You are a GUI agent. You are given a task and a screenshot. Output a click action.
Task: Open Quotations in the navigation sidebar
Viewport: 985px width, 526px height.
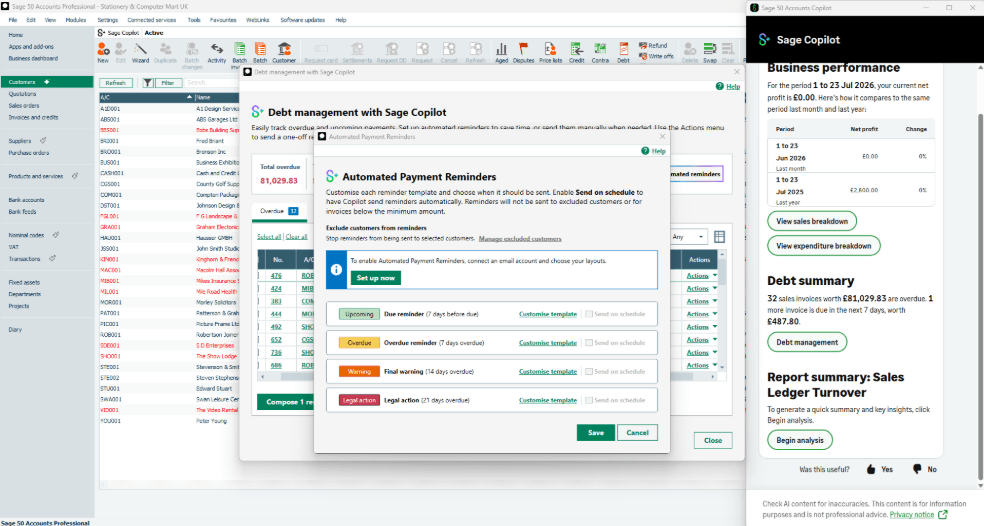tap(23, 94)
